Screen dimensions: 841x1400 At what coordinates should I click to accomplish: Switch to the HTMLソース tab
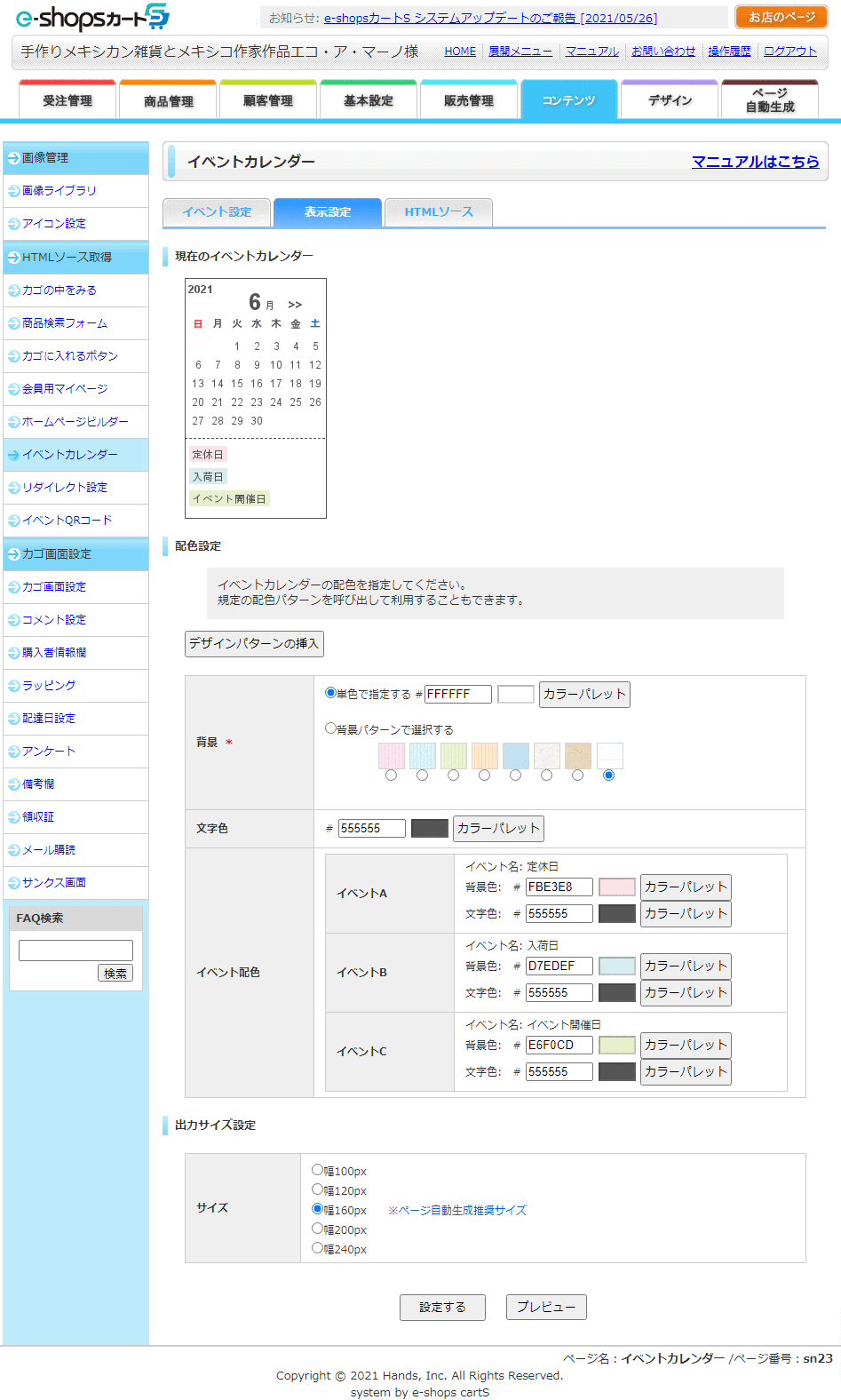pyautogui.click(x=439, y=212)
